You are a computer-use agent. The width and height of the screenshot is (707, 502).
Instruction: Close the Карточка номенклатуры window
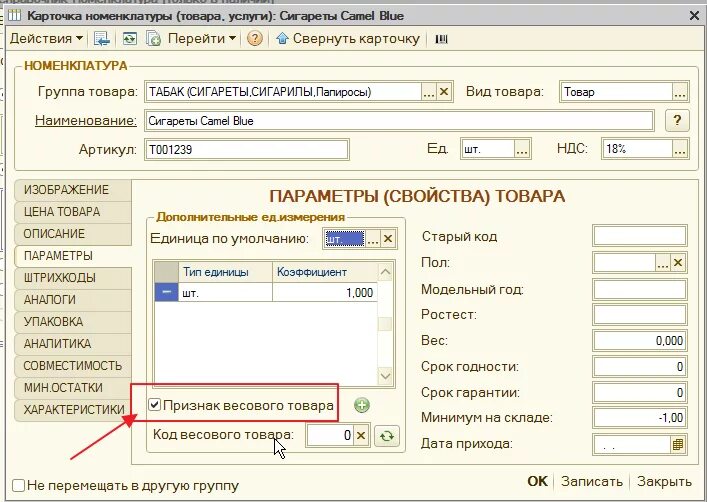pos(694,16)
